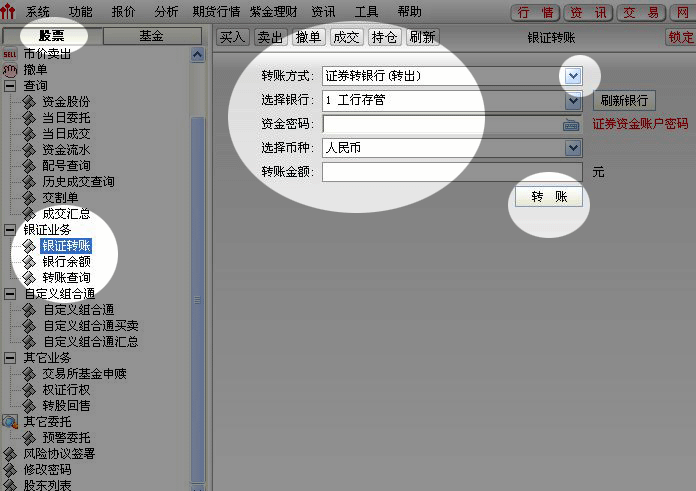Click the icon next to 风险协议签署
Viewport: 696px width, 491px height.
[10, 453]
